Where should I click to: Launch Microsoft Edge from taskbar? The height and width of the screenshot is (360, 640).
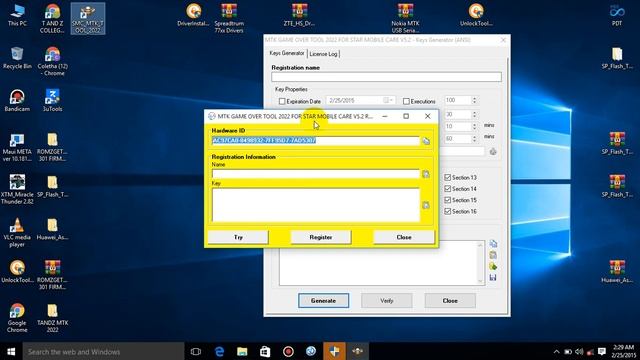pos(219,351)
